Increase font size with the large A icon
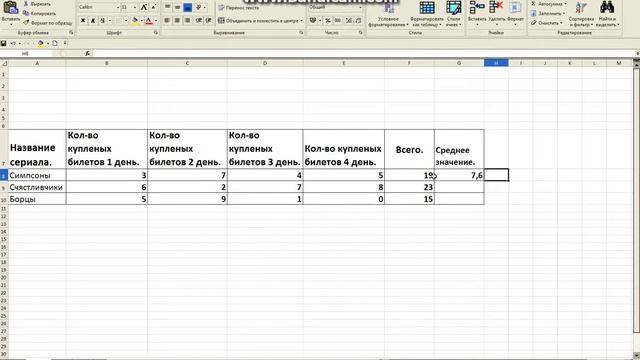 tap(144, 7)
